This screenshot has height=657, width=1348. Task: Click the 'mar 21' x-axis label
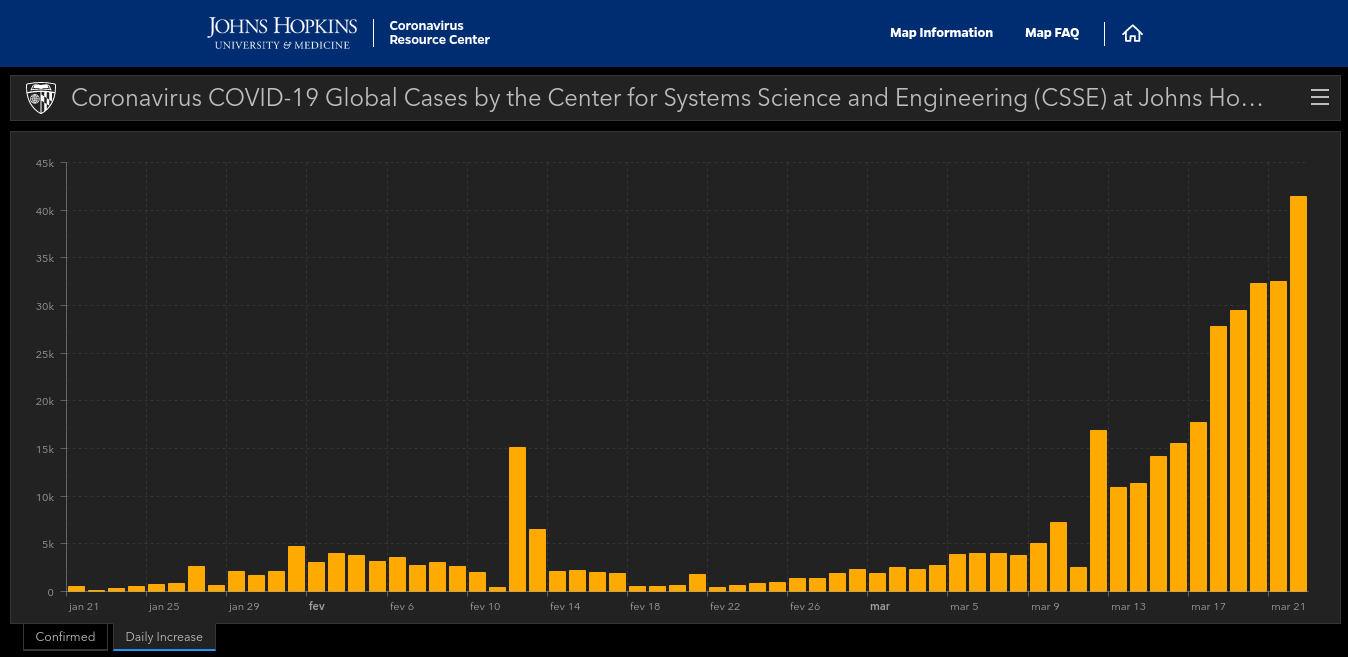(x=1288, y=606)
